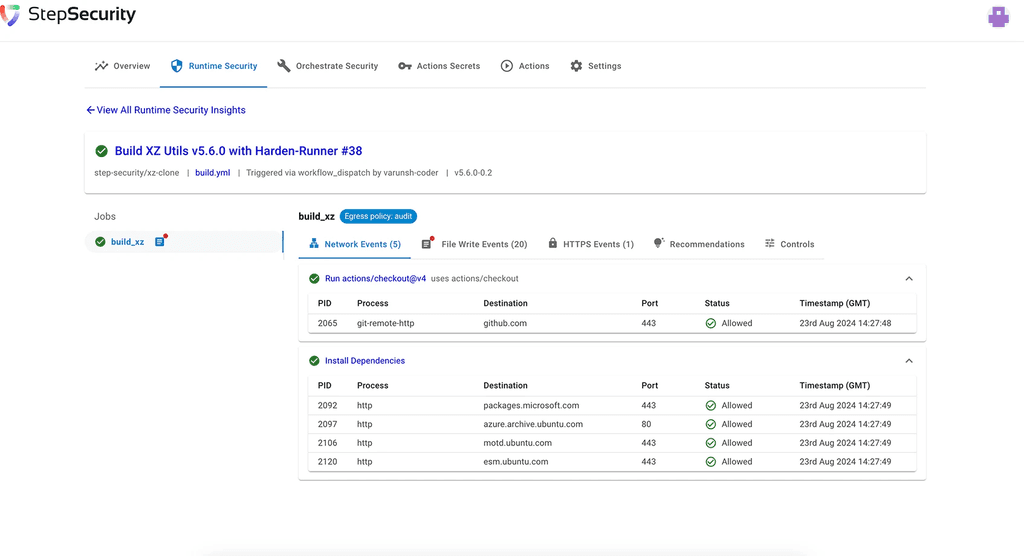Switch to HTTPS Events (1) tab
The width and height of the screenshot is (1024, 556).
(x=591, y=244)
